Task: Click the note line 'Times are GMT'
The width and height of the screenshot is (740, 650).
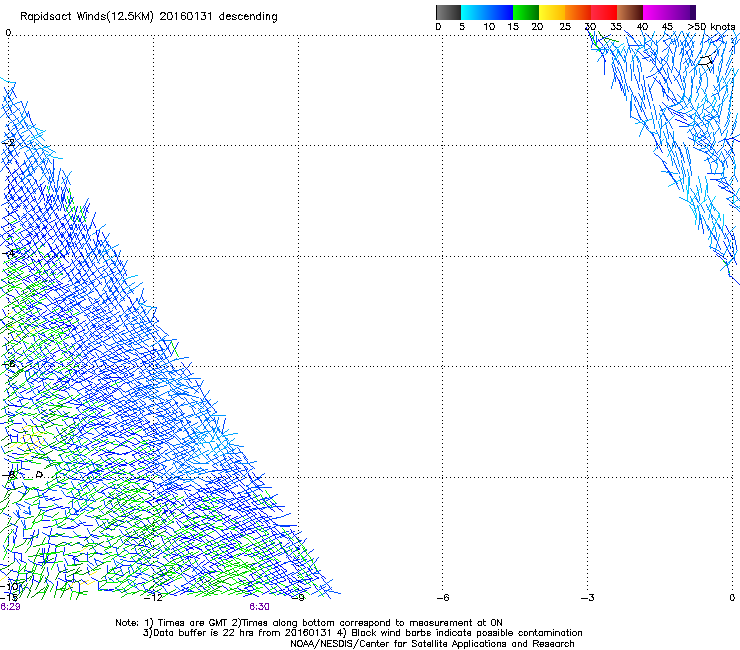Action: (191, 623)
